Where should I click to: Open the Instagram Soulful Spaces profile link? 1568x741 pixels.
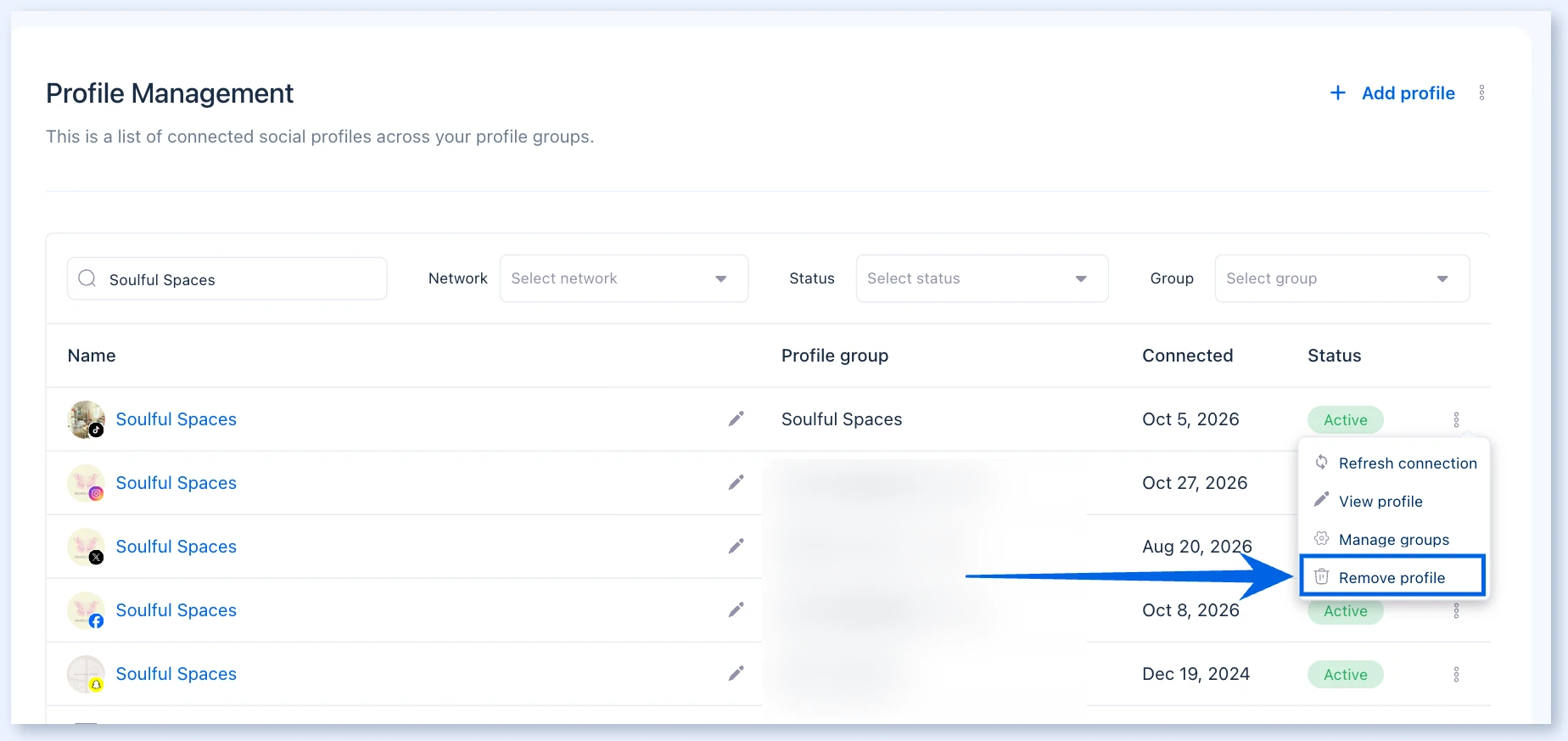176,483
